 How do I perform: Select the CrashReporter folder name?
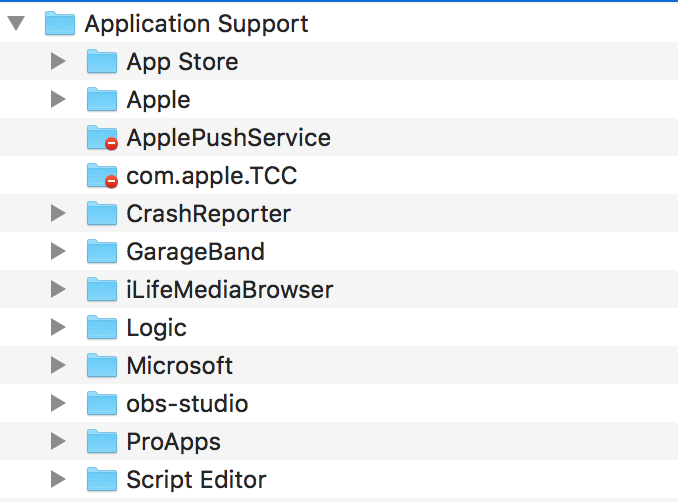[x=208, y=213]
